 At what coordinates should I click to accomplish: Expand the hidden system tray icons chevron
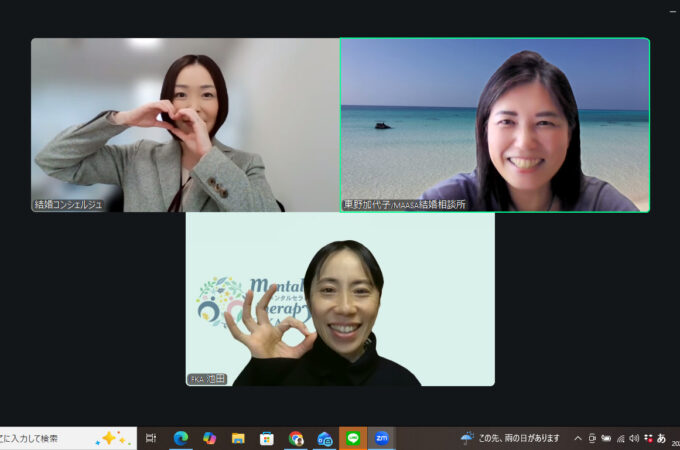pos(577,438)
